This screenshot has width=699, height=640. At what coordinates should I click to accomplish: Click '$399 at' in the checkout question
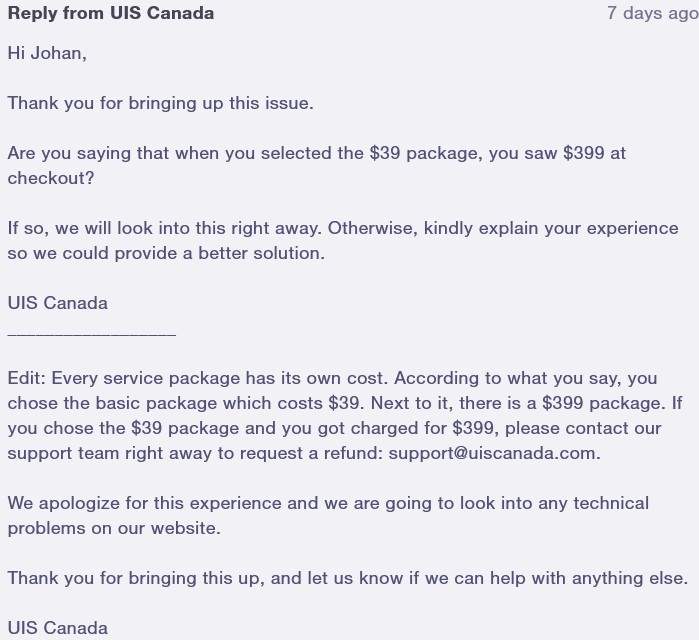click(x=595, y=153)
